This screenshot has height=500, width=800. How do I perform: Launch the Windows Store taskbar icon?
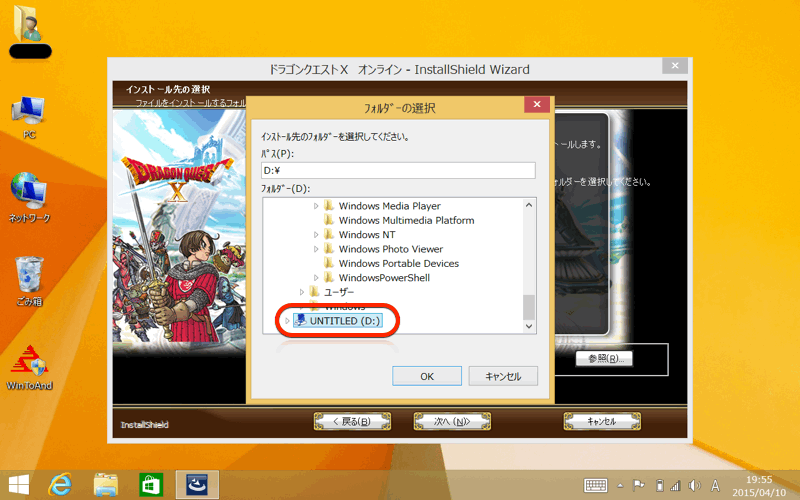(x=151, y=485)
